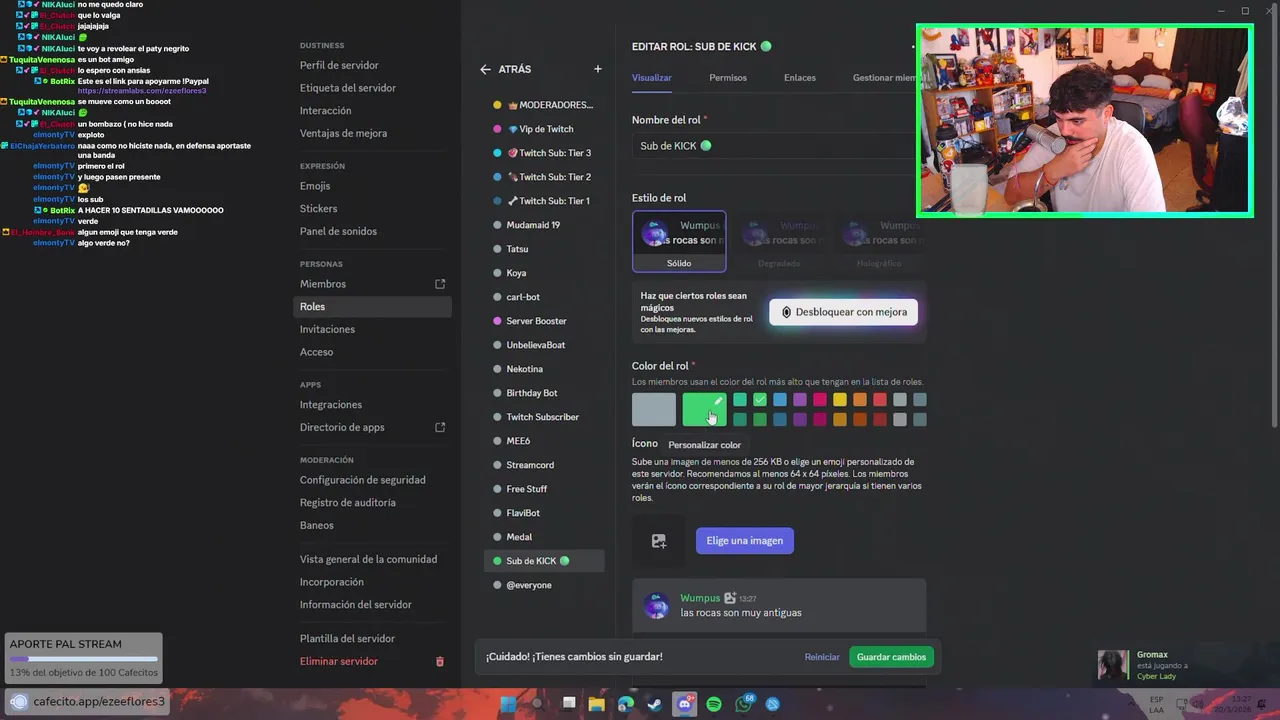Click the Discord taskbar icon
The height and width of the screenshot is (720, 1280).
tap(685, 704)
